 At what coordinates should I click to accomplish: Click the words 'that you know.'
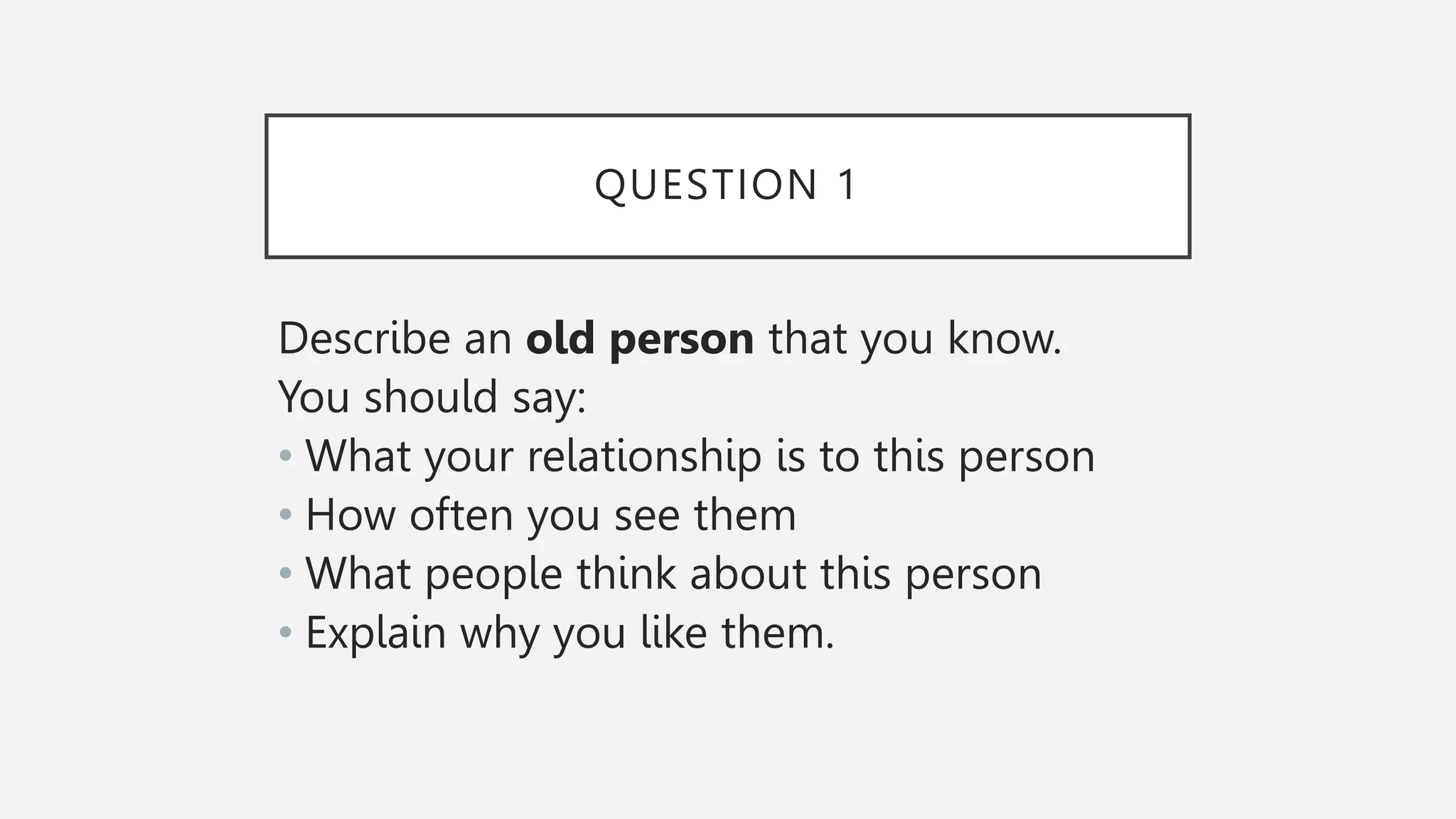pyautogui.click(x=916, y=339)
